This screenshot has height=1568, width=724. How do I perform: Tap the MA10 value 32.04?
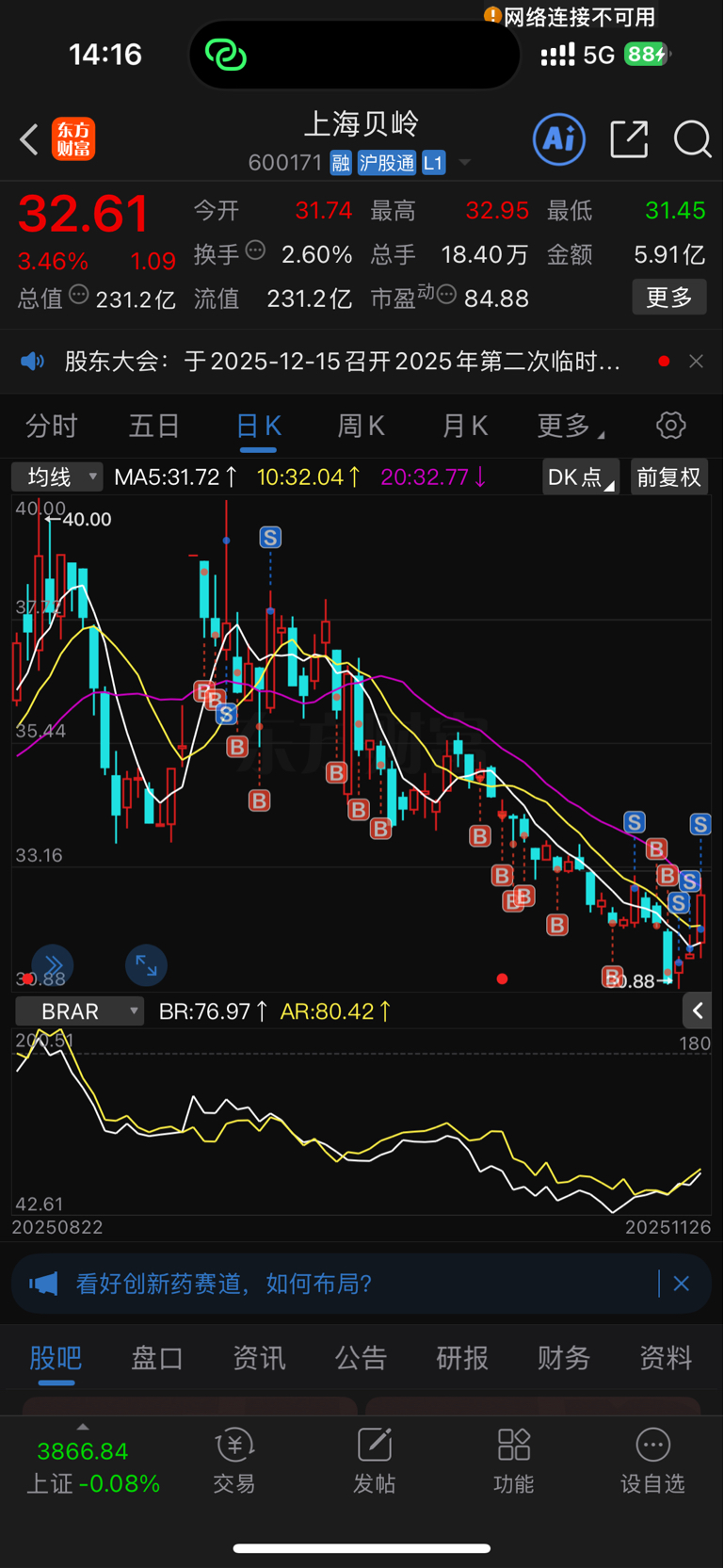pos(309,477)
